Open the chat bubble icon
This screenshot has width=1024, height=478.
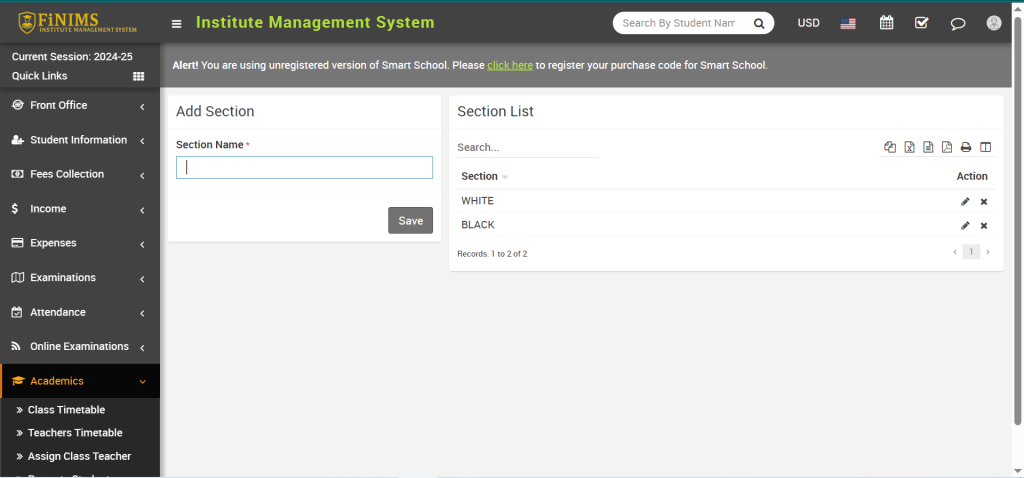(957, 23)
